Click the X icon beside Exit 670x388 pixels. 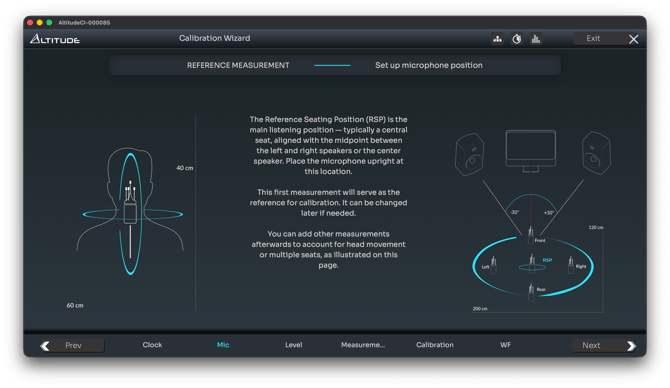pos(634,39)
